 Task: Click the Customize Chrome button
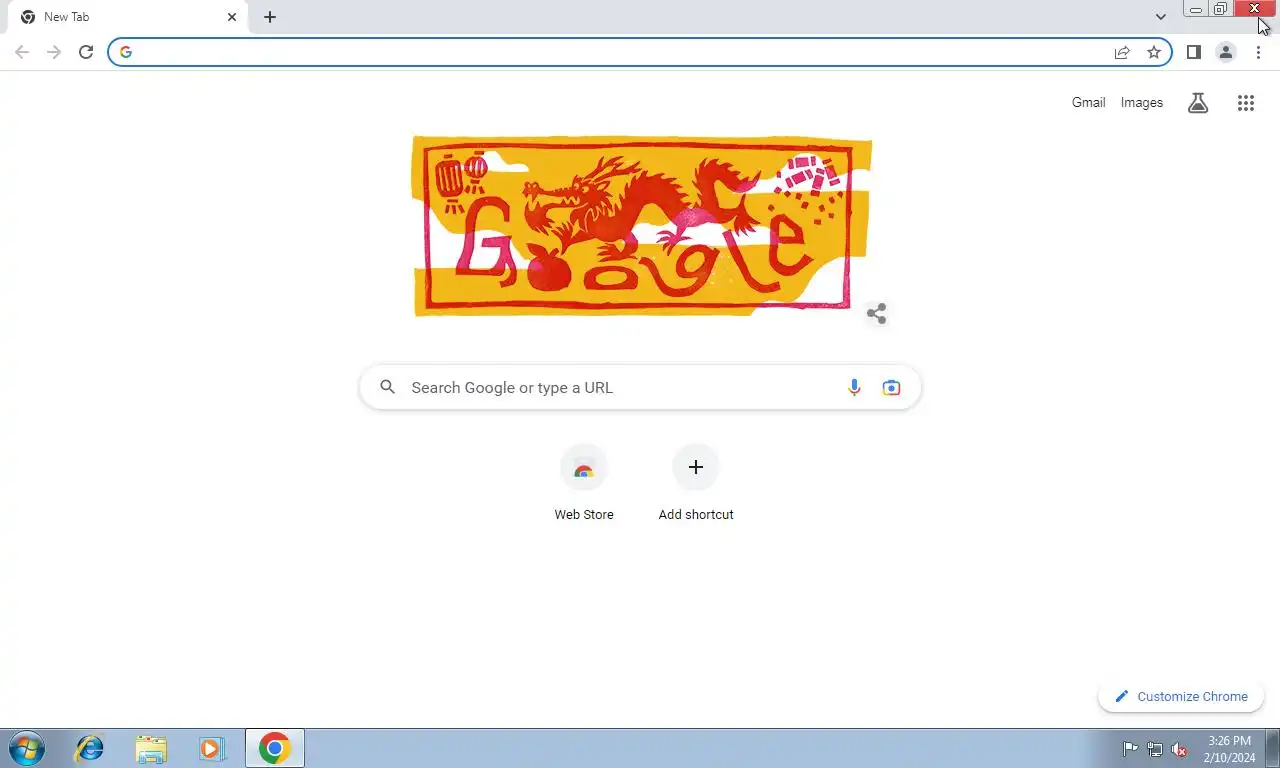[1181, 697]
